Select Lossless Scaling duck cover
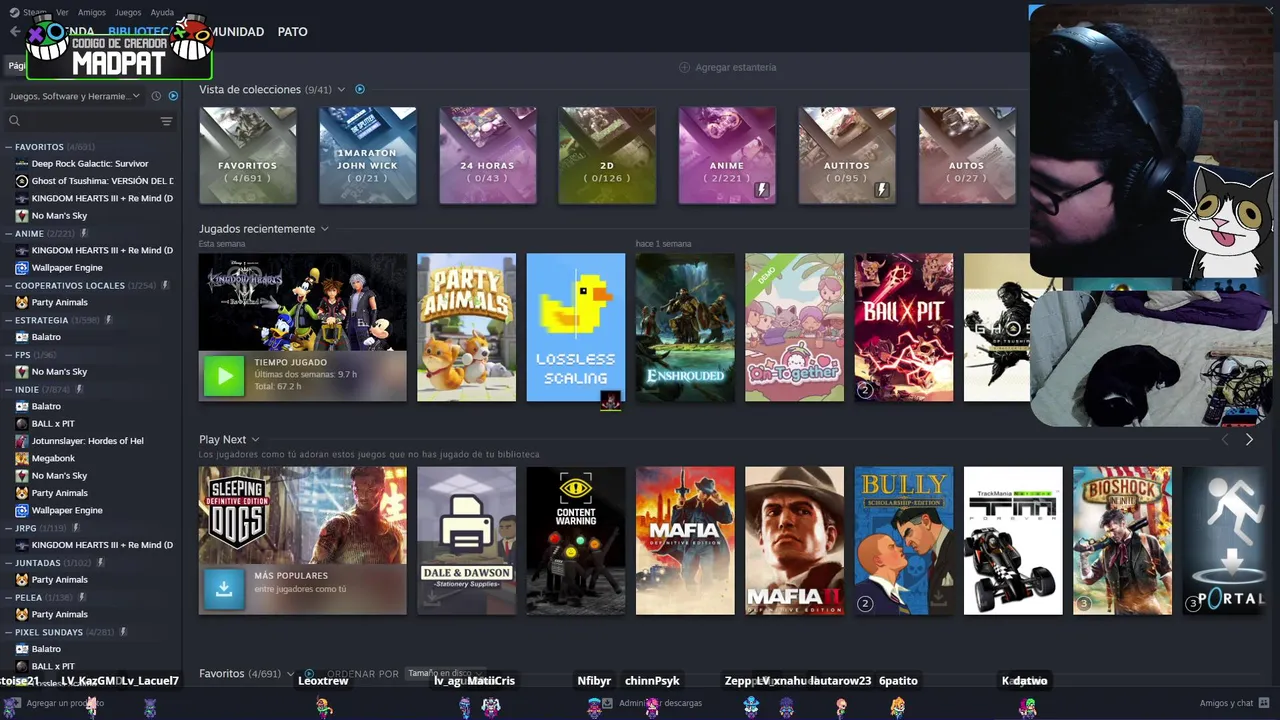The height and width of the screenshot is (720, 1280). (576, 327)
